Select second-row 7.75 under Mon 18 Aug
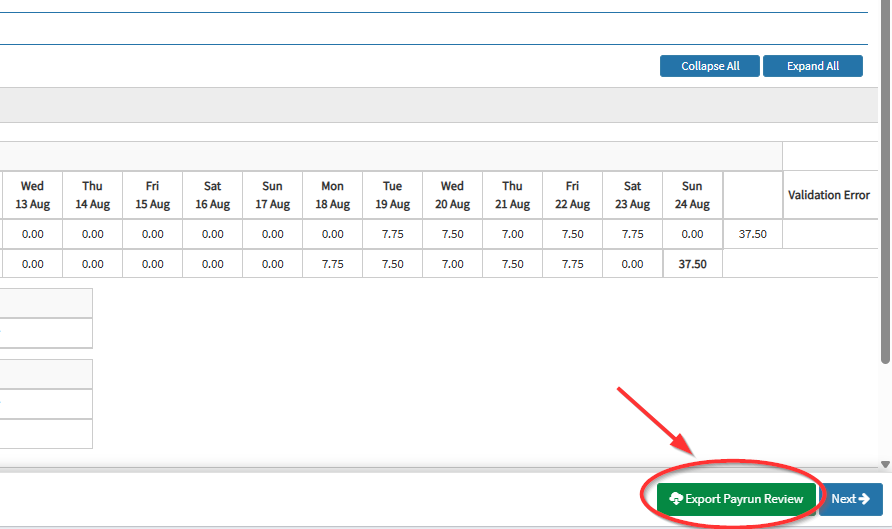 332,264
